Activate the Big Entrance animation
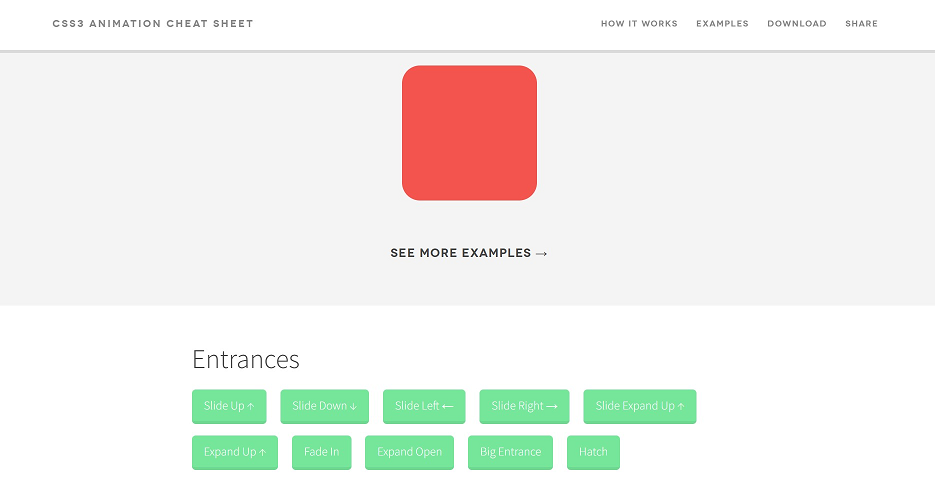Viewport: 935px width, 482px height. click(x=510, y=452)
